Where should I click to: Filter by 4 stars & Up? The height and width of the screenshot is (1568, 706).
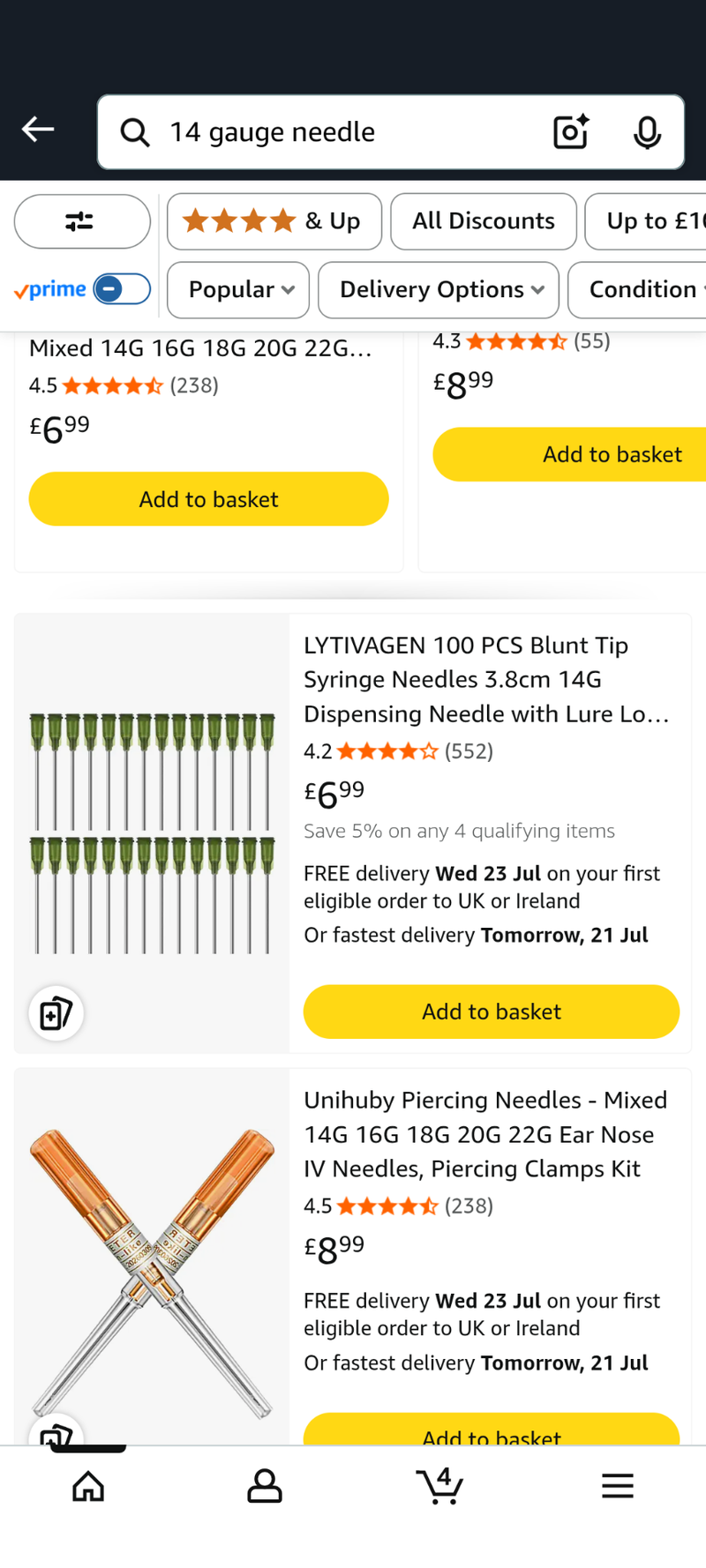pyautogui.click(x=274, y=221)
